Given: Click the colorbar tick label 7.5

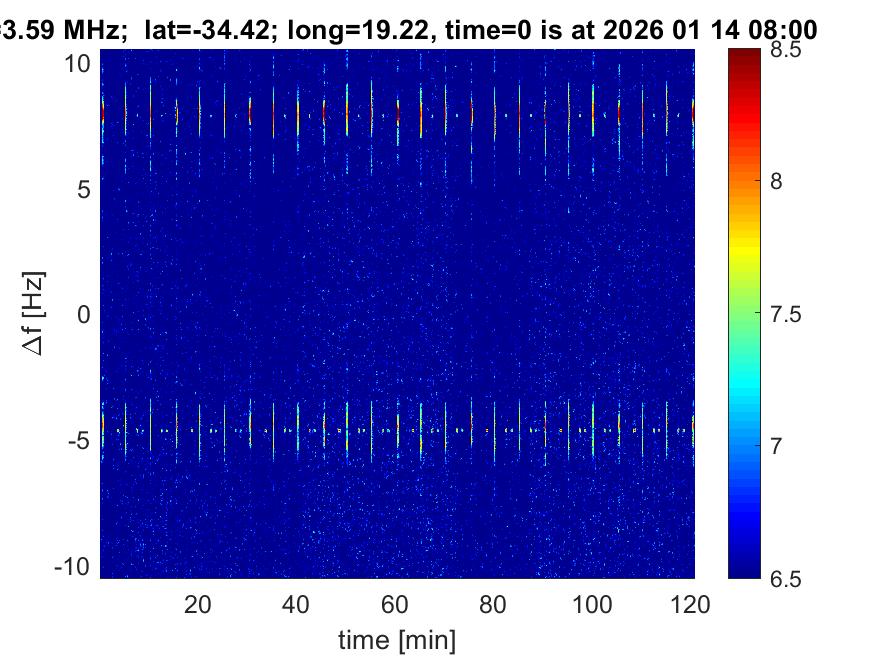Looking at the screenshot, I should click(x=793, y=314).
